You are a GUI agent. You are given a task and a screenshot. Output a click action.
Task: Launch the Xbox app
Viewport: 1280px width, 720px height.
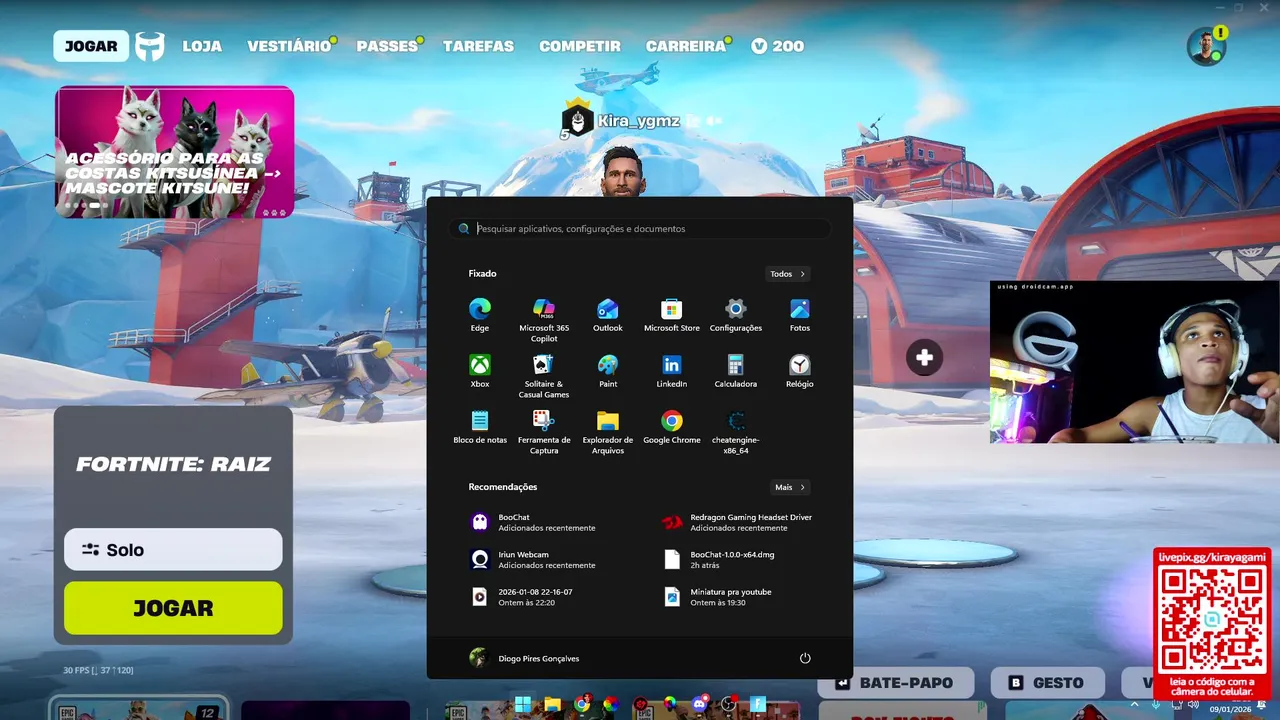[x=480, y=370]
